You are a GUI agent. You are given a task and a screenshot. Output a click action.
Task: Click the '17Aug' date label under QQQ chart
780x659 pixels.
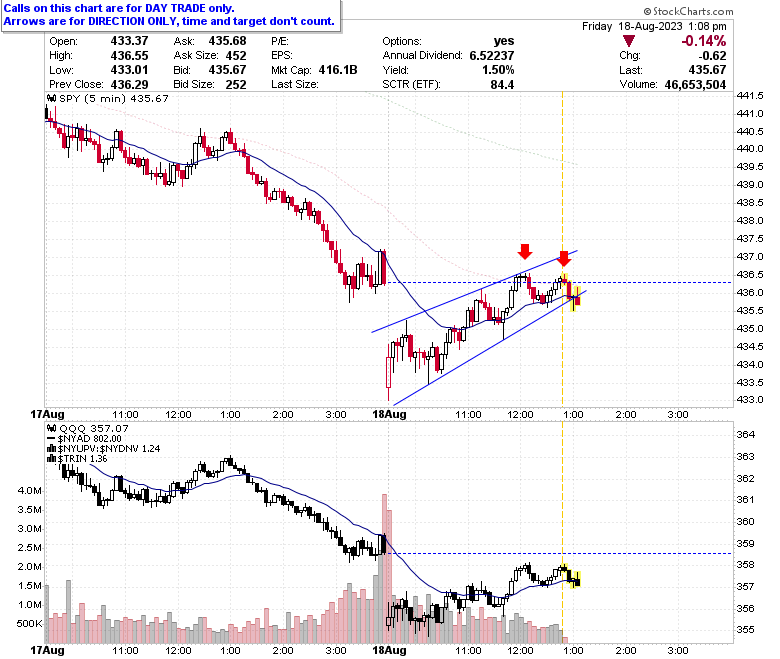click(x=47, y=650)
